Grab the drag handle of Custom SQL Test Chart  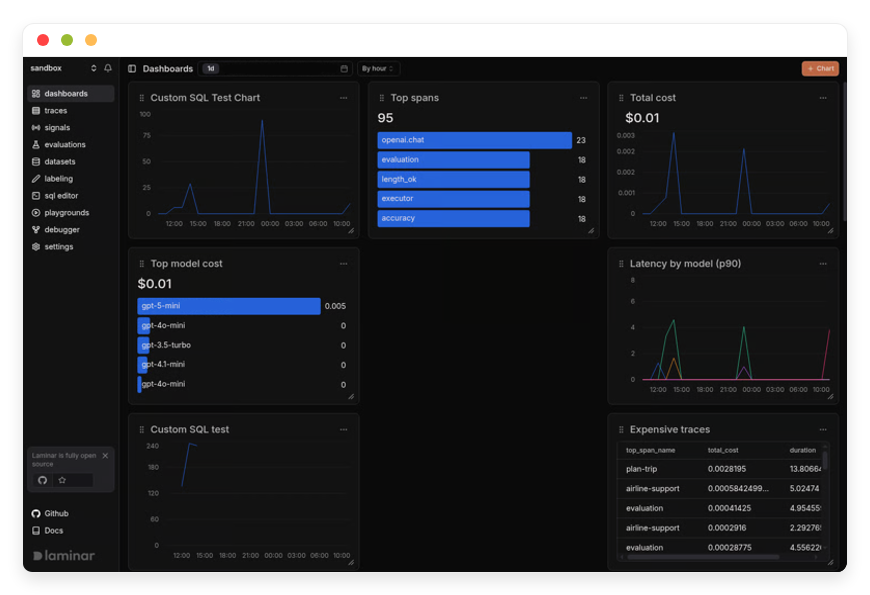click(141, 98)
